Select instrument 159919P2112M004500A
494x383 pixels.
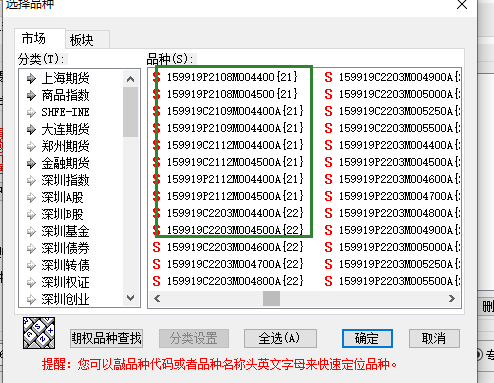[235, 196]
